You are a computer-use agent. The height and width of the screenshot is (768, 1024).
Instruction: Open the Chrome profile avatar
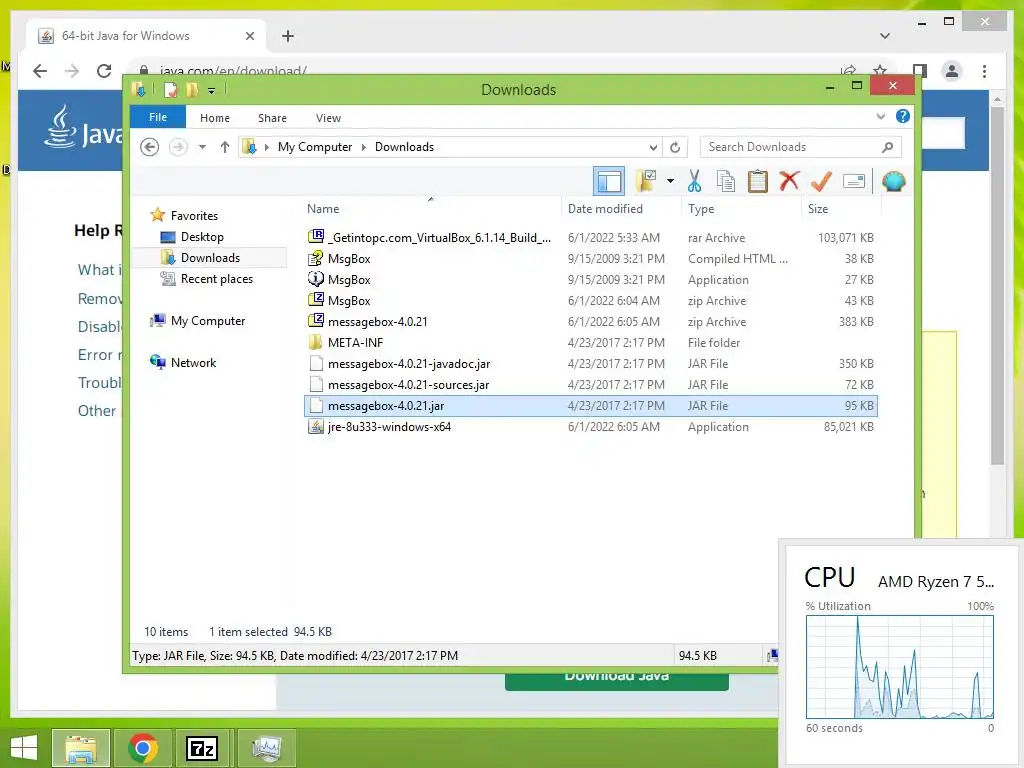(952, 71)
